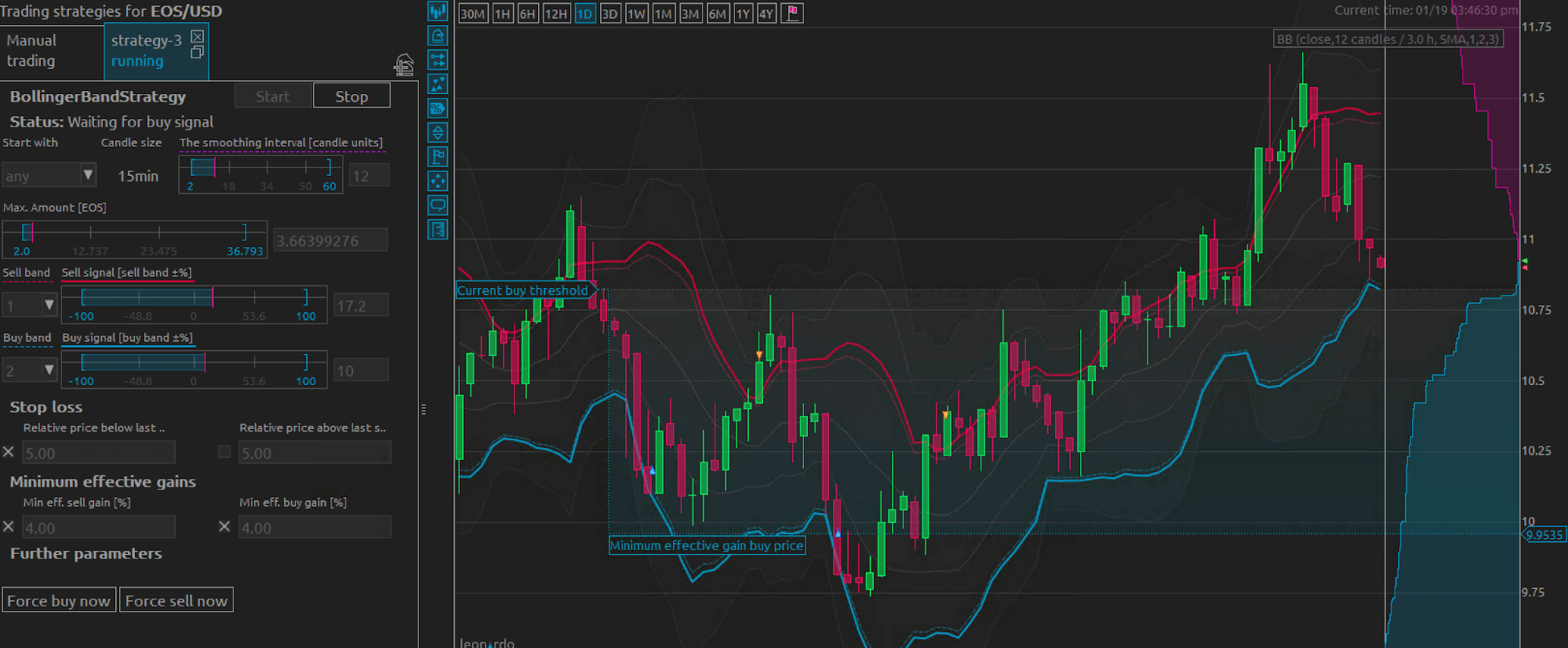Select the 1W timeframe
The width and height of the screenshot is (1568, 648).
point(636,13)
